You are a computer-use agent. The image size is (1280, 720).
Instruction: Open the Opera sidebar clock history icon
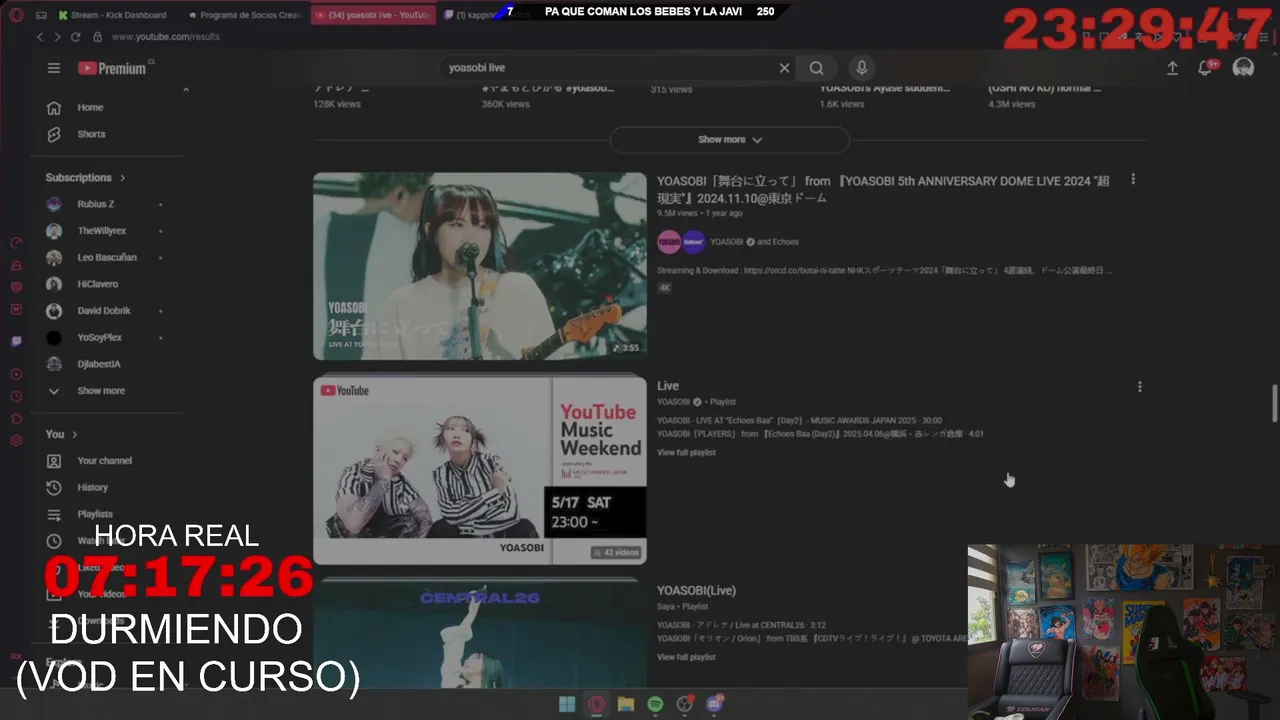[x=16, y=396]
